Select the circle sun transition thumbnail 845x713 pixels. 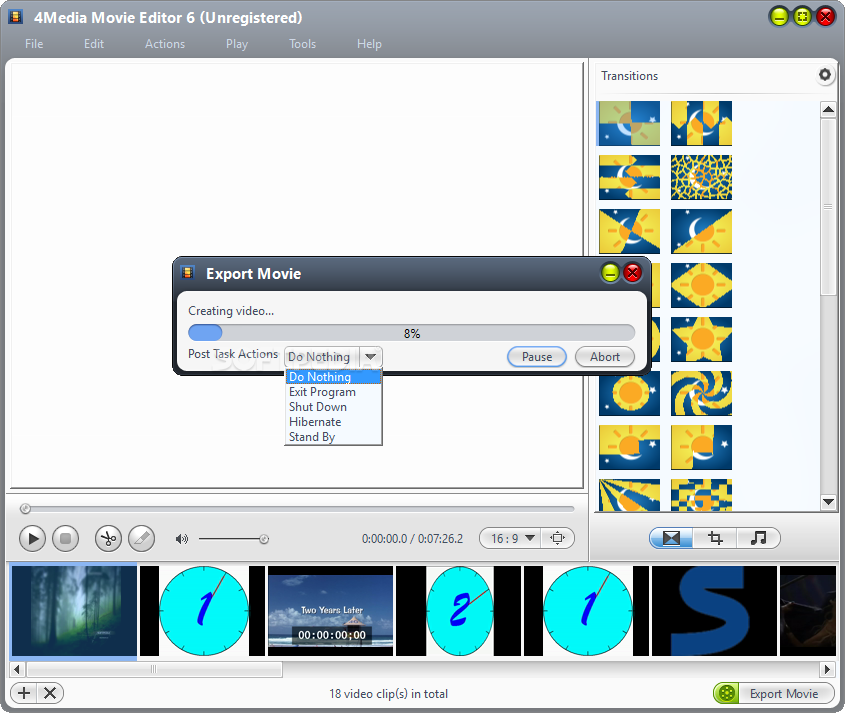629,393
